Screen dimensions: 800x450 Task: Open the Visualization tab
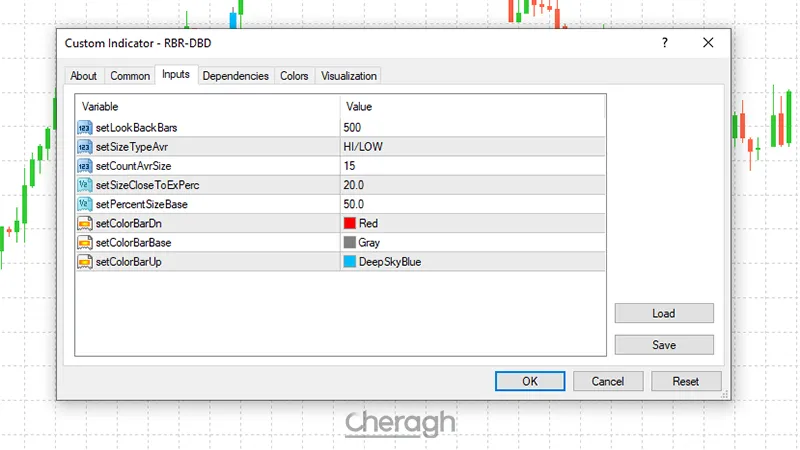[349, 76]
